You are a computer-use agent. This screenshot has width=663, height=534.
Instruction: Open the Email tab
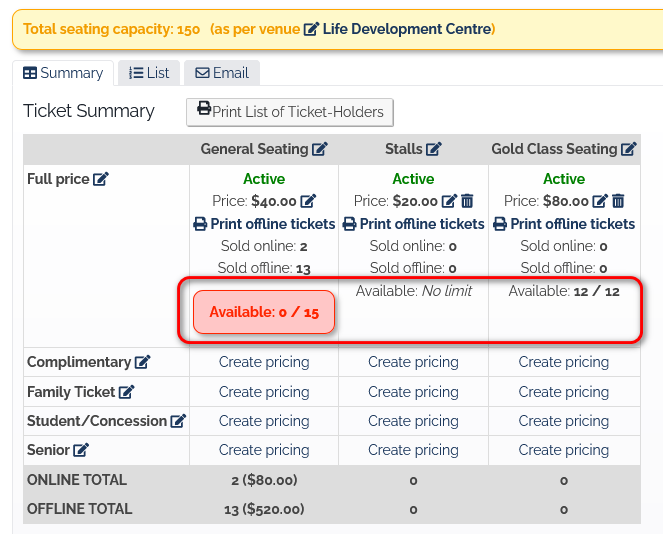pos(221,73)
